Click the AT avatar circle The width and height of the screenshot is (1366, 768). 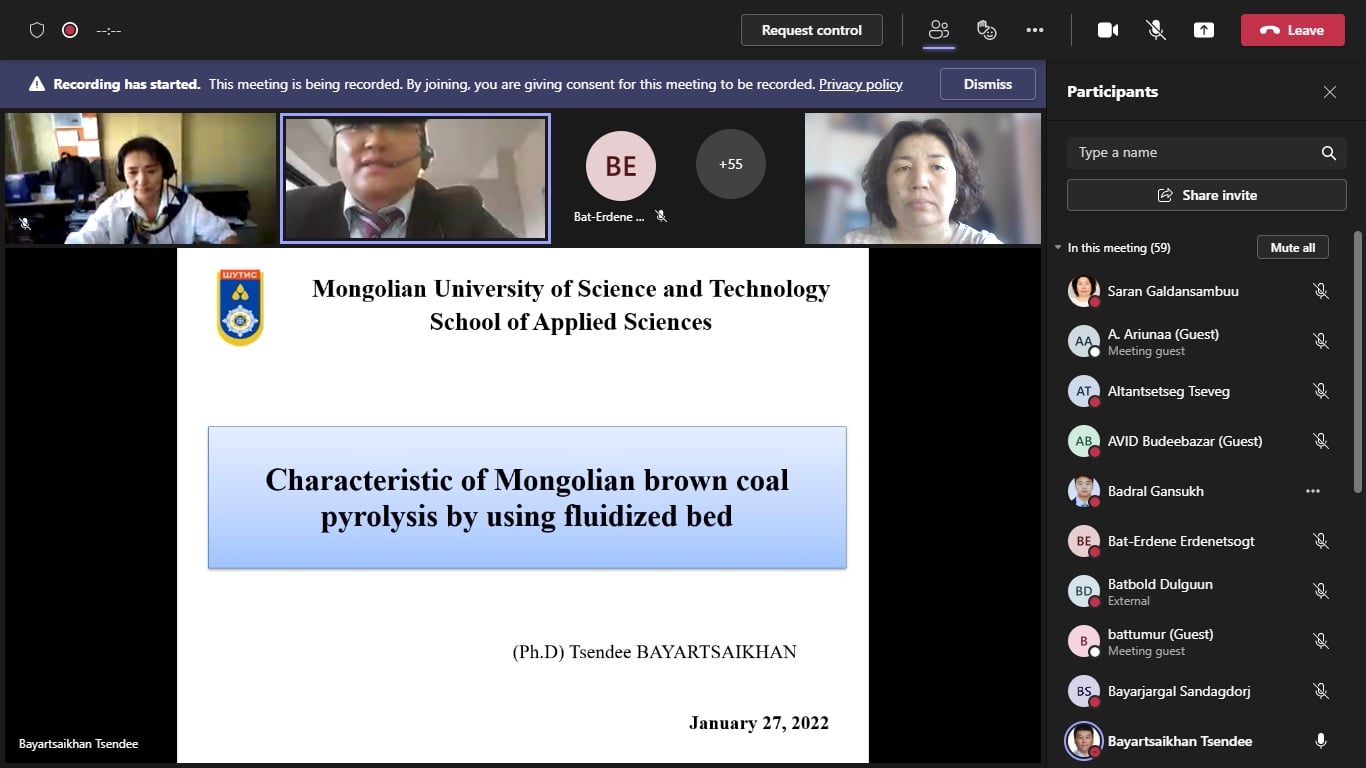[1084, 391]
